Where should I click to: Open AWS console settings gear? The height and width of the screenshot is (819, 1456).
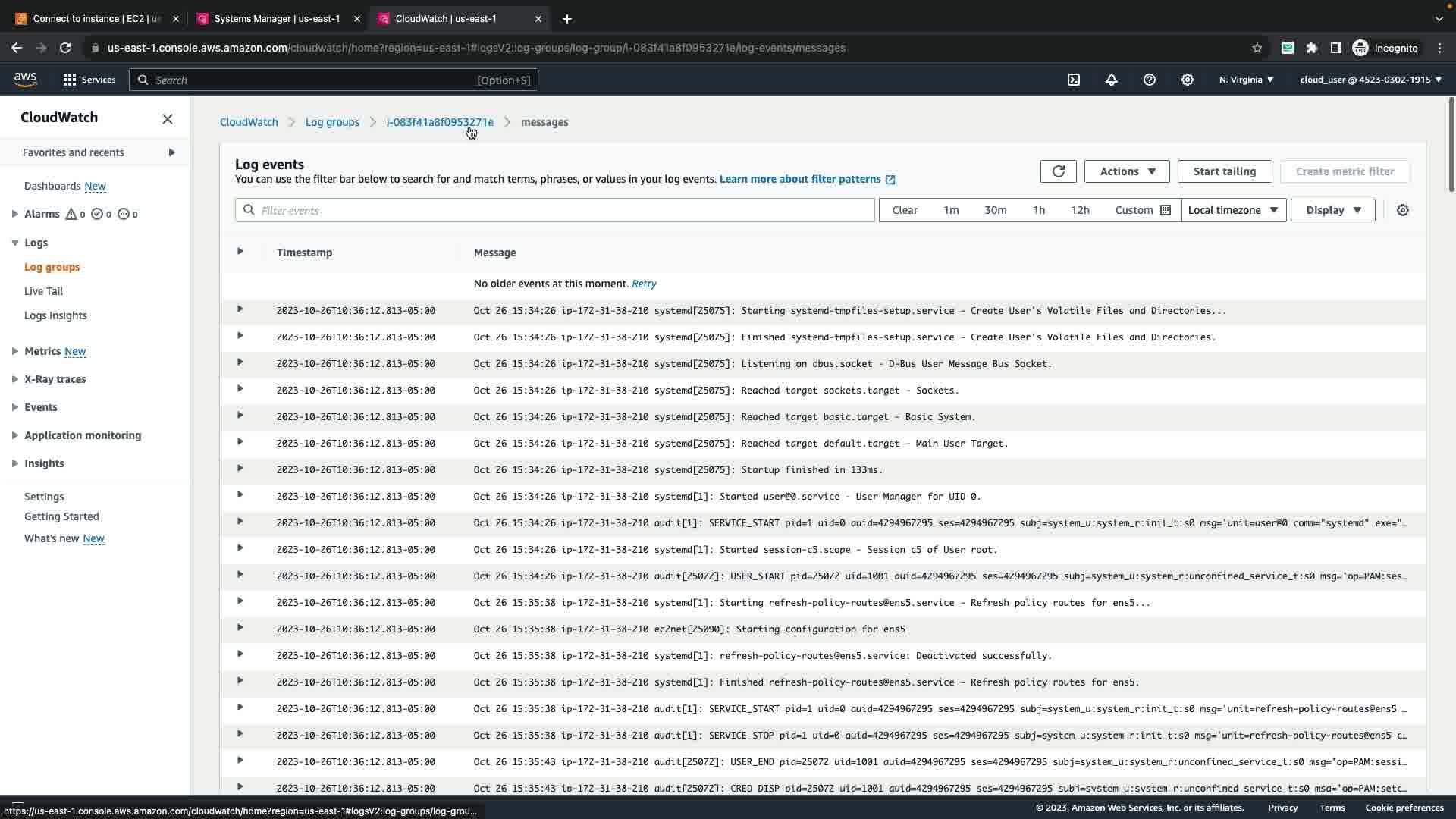pos(1188,80)
